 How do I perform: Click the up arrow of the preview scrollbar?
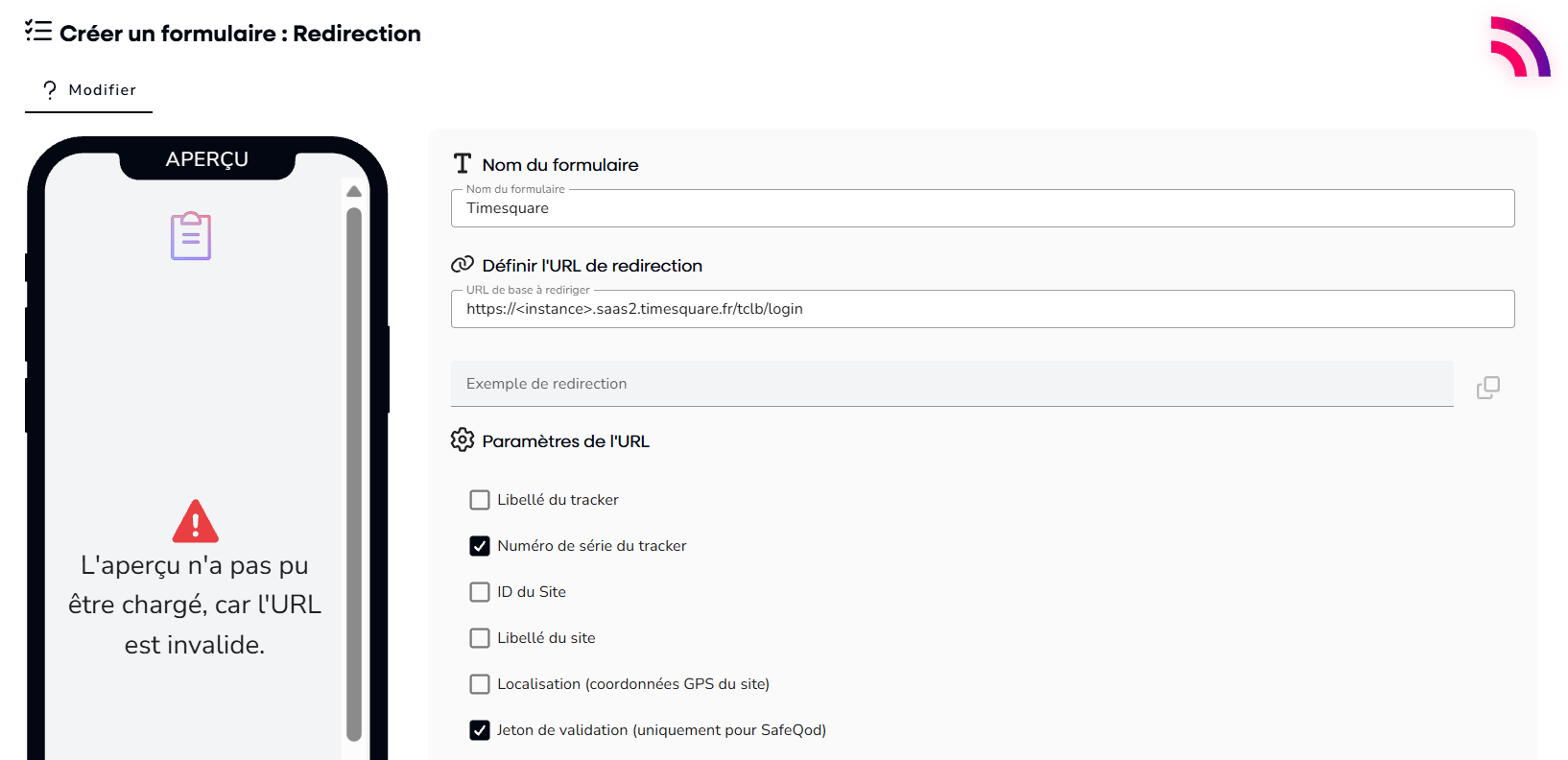click(354, 191)
